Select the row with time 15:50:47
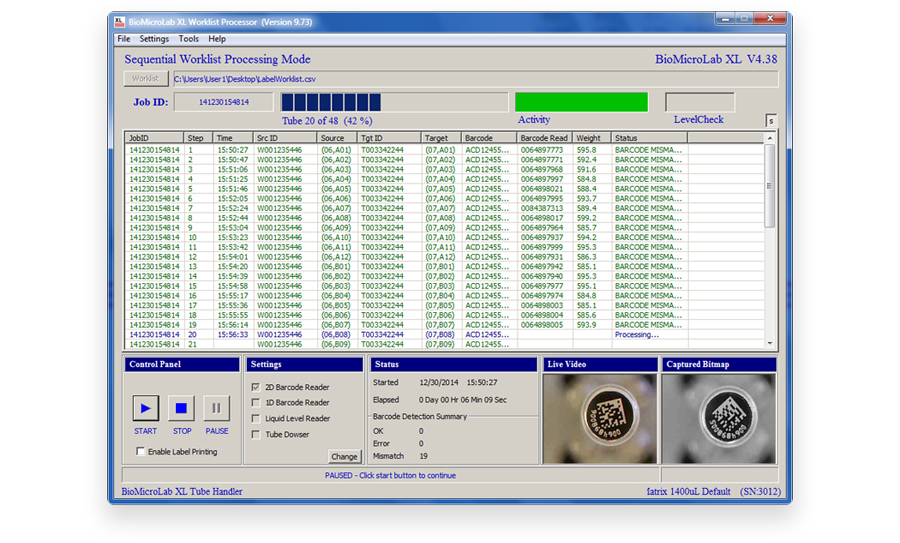 tap(445, 160)
